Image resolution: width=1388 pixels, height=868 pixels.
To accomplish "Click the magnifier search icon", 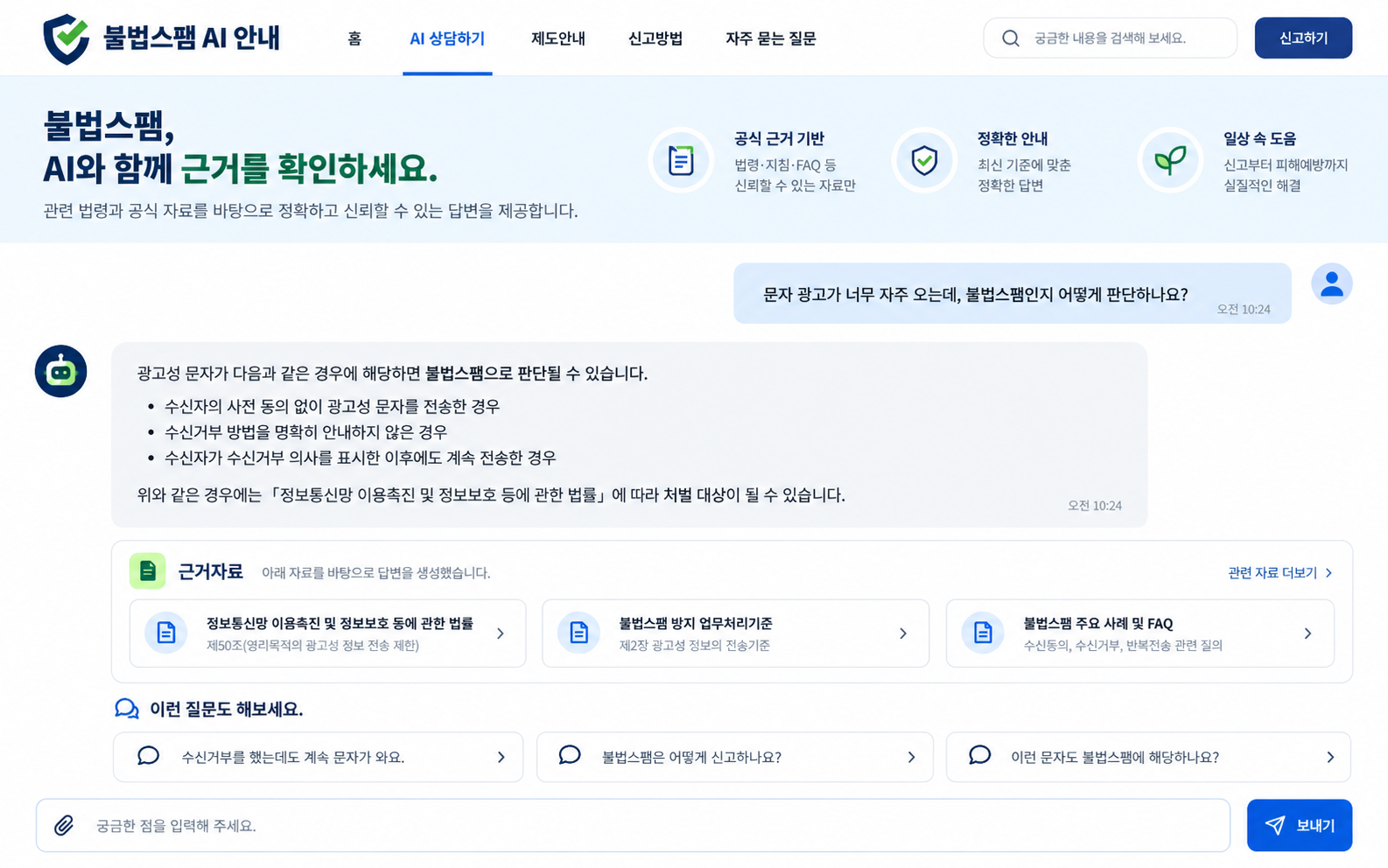I will (1011, 38).
